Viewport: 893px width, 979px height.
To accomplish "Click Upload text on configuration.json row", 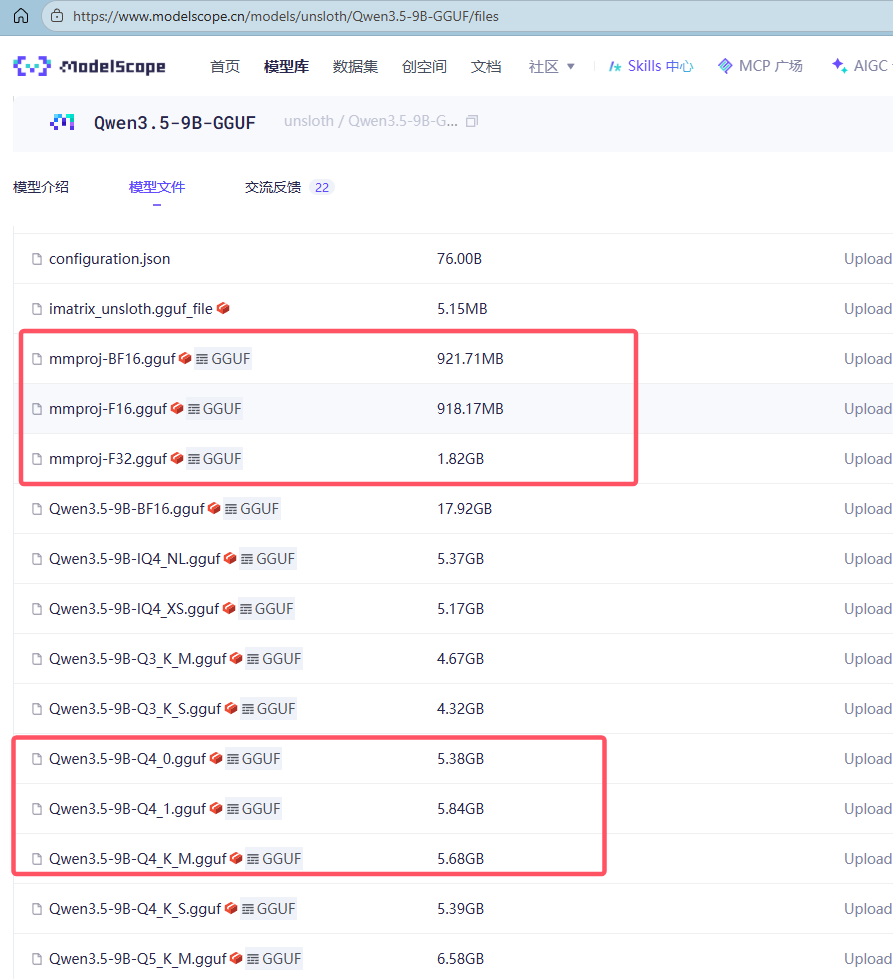I will coord(868,258).
